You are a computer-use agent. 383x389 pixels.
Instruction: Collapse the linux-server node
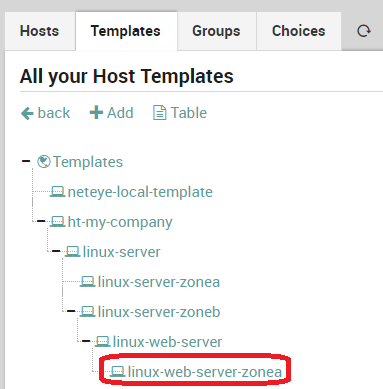tap(56, 251)
